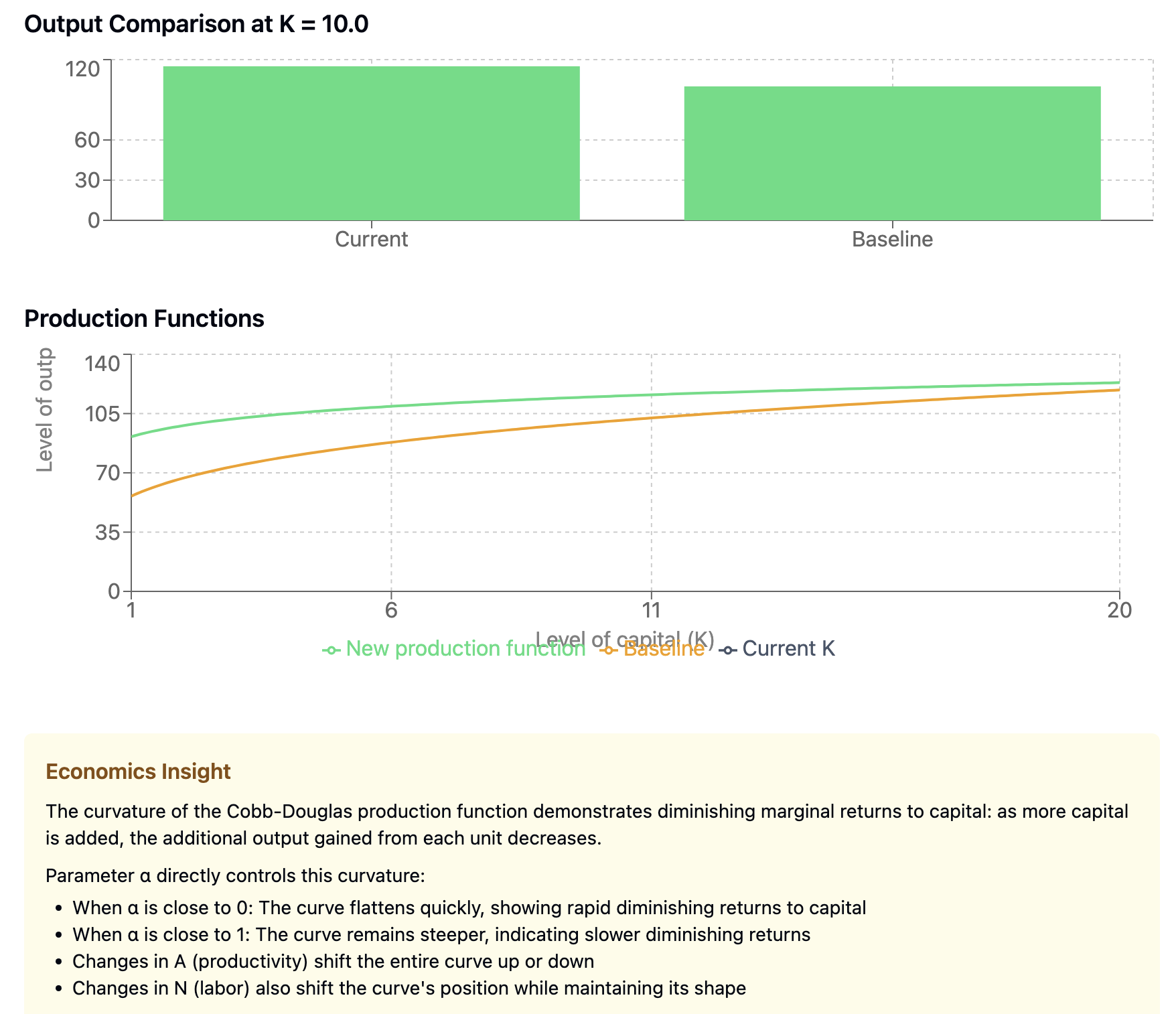This screenshot has height=1014, width=1176.
Task: Click the Baseline x-axis category label
Action: 892,239
